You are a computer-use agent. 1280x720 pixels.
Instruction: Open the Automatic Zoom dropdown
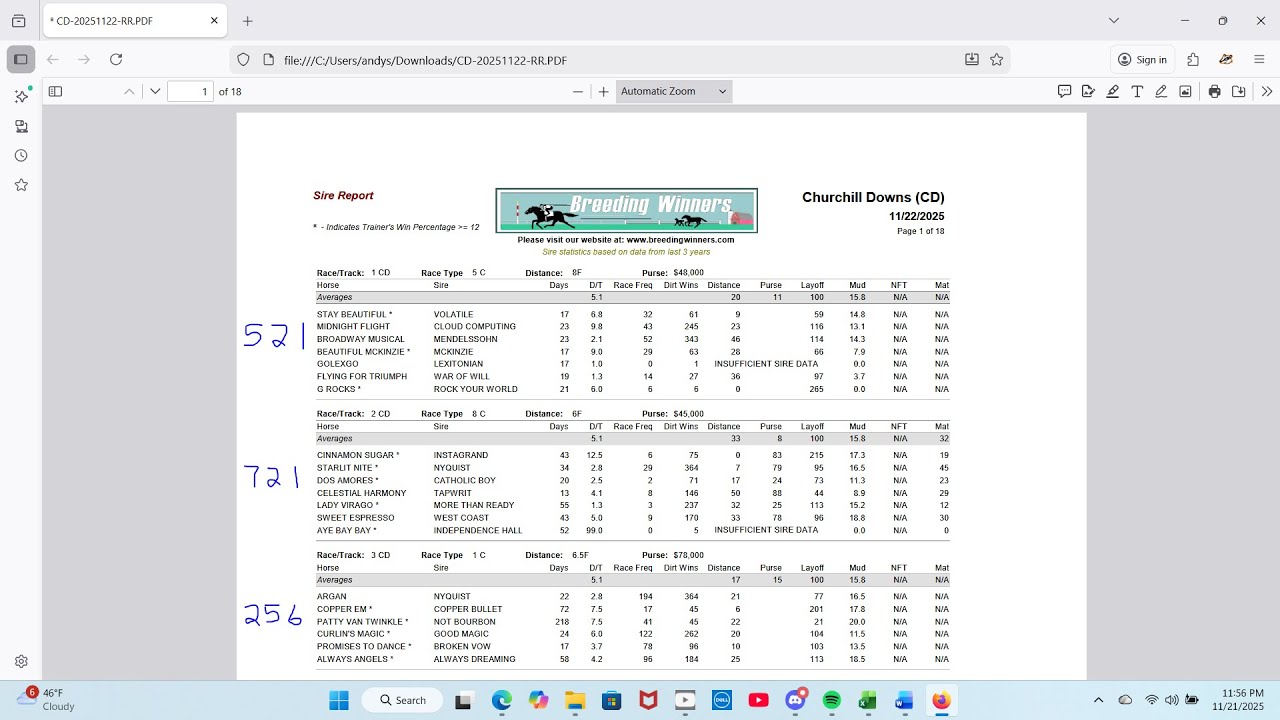click(x=674, y=91)
